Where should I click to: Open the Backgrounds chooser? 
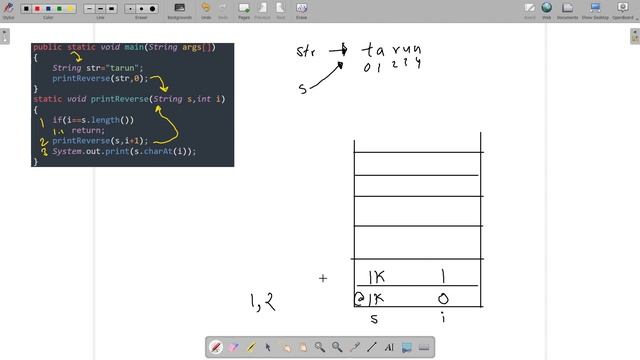coord(180,10)
